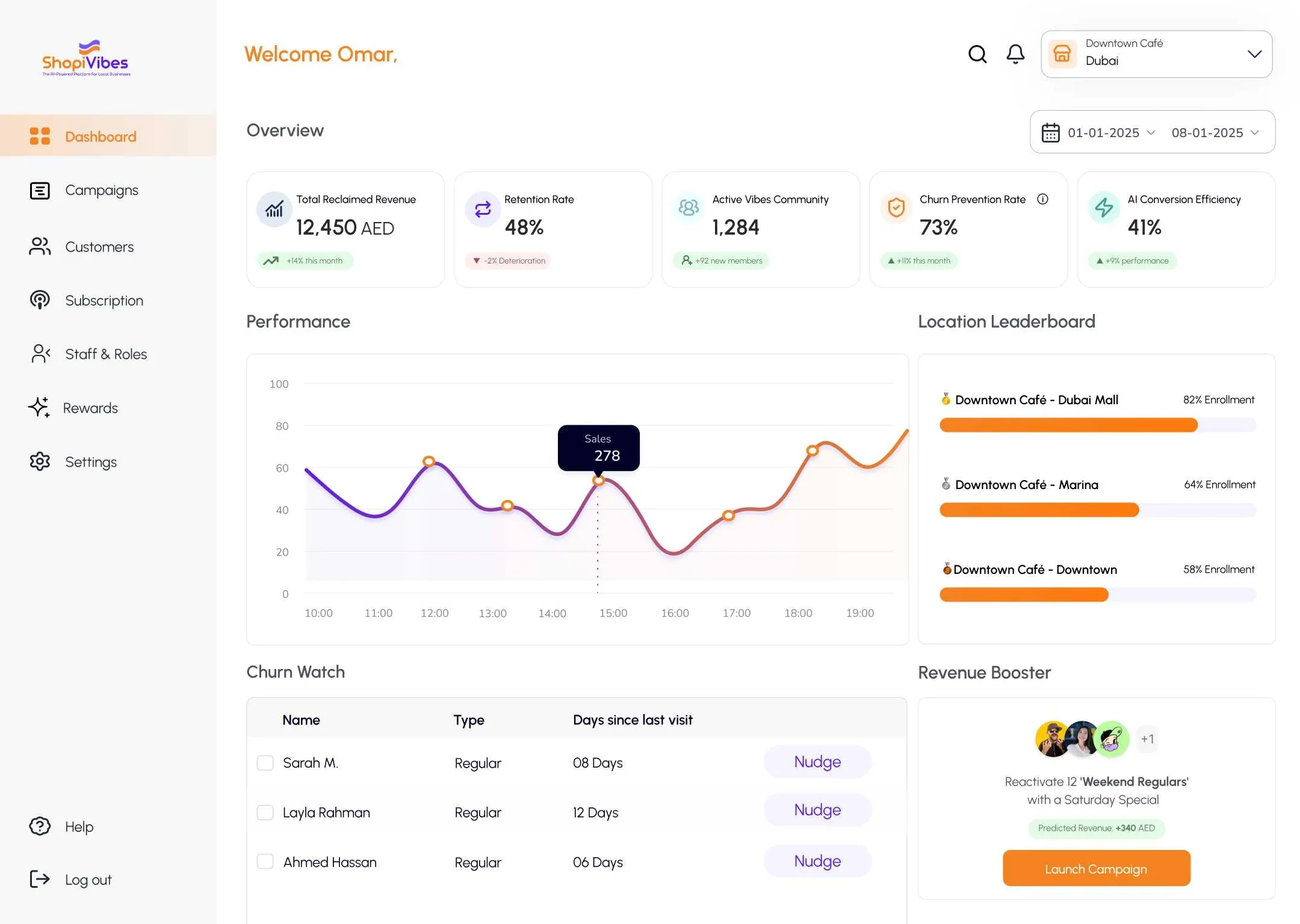Open notifications bell icon

[x=1015, y=54]
